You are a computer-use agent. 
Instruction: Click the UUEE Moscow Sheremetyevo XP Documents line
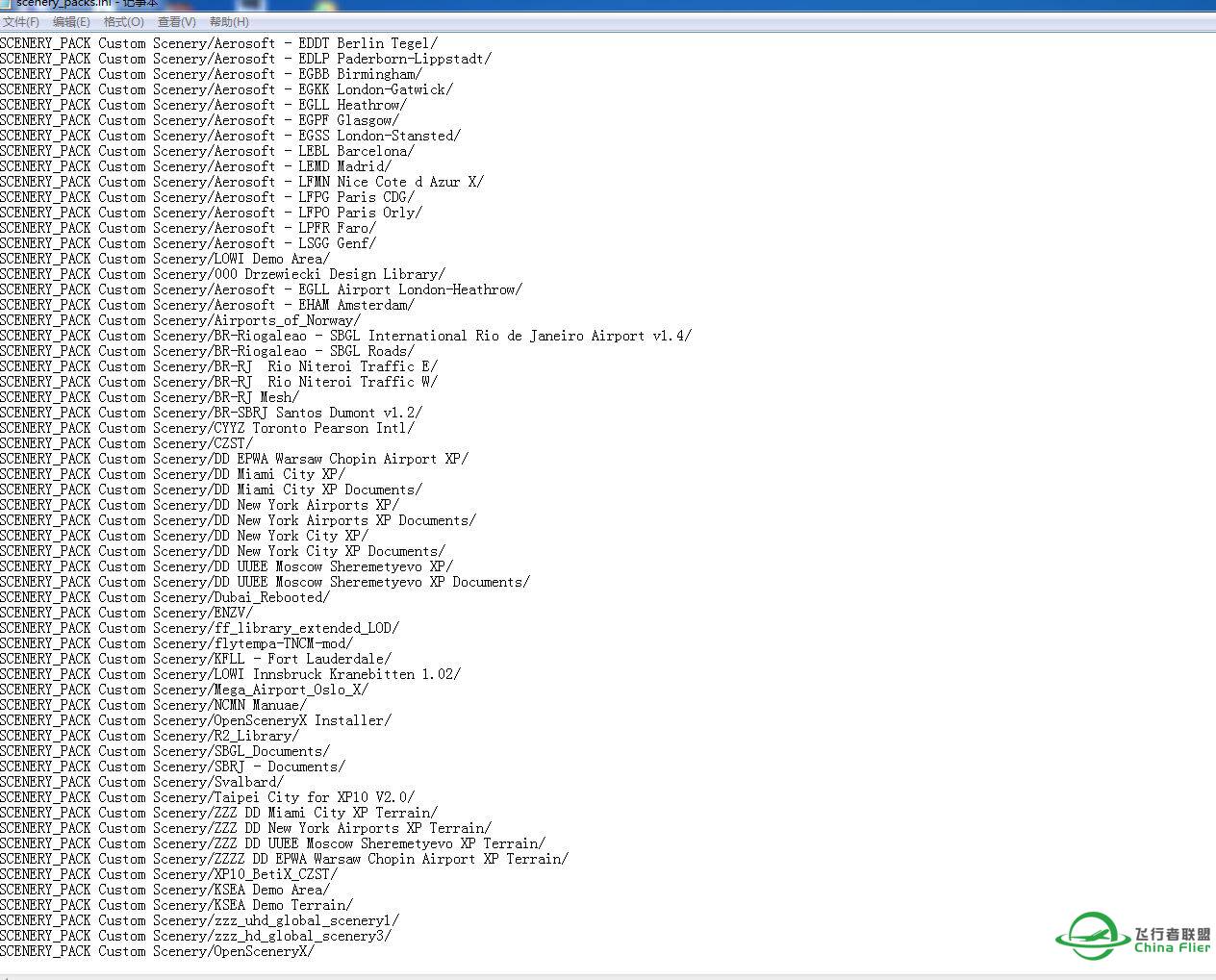(265, 582)
